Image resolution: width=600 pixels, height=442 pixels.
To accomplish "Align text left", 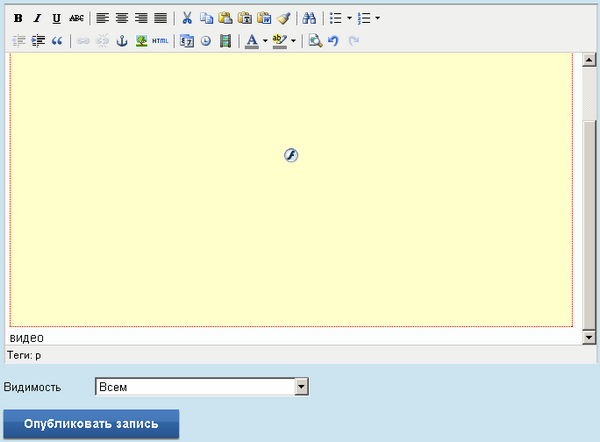I will (x=103, y=18).
